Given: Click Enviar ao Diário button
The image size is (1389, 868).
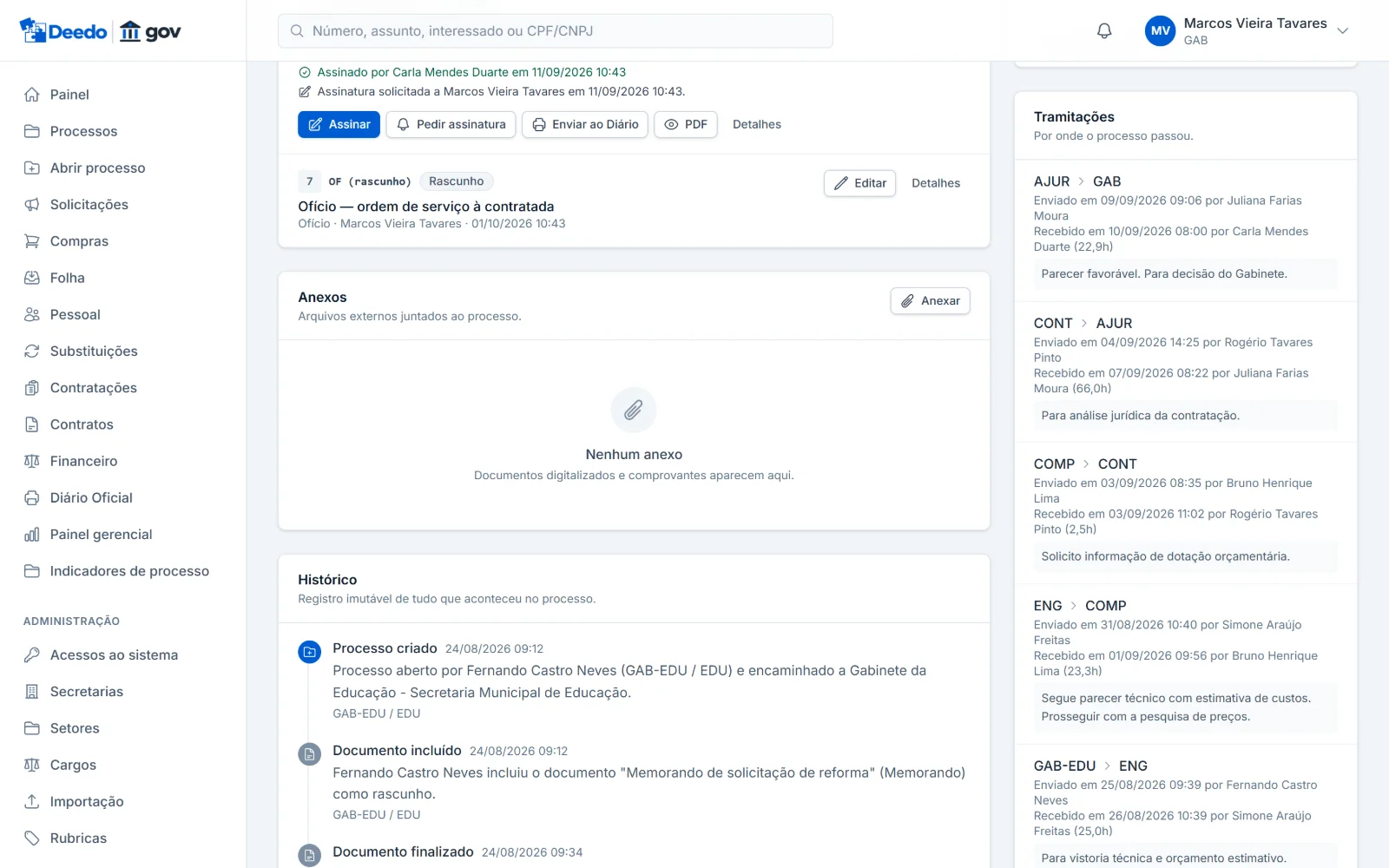Looking at the screenshot, I should 584,124.
